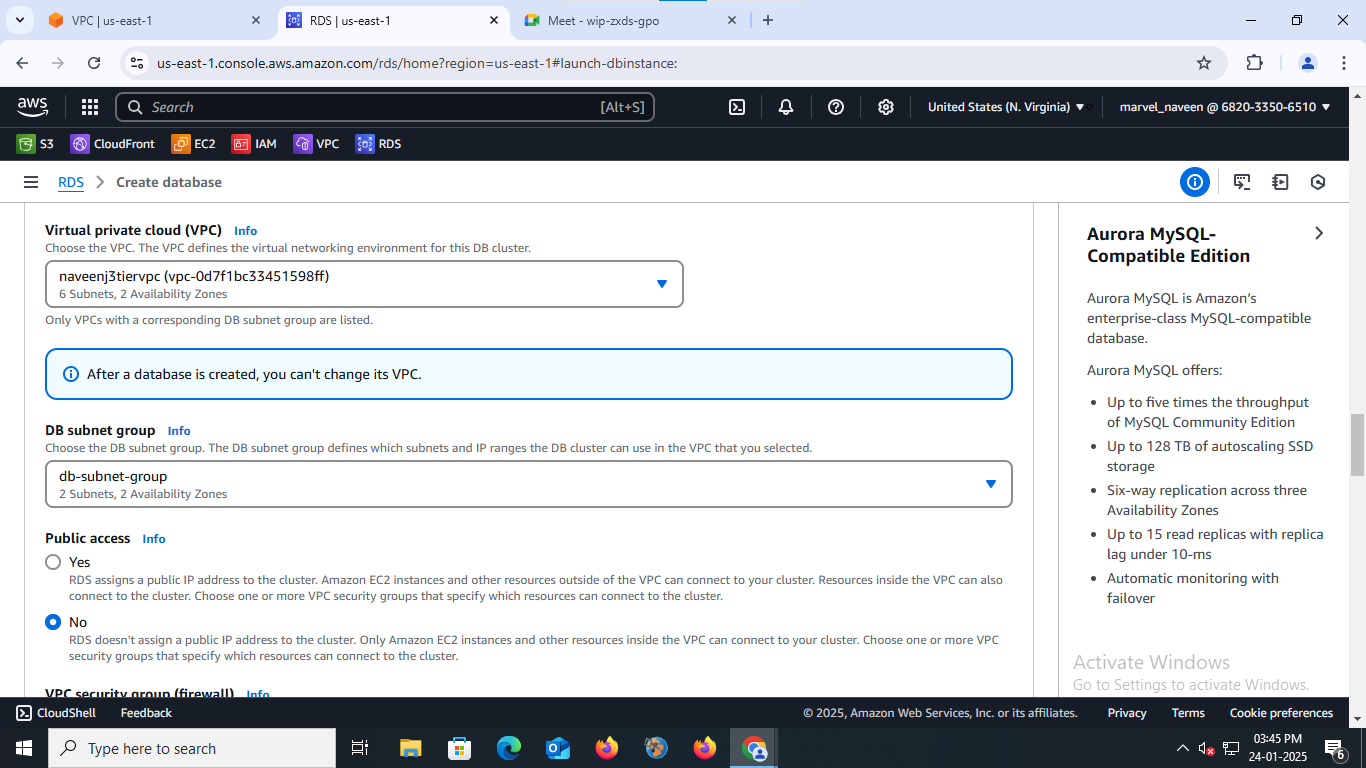This screenshot has width=1366, height=768.
Task: Open the Terms footer link
Action: coord(1188,713)
